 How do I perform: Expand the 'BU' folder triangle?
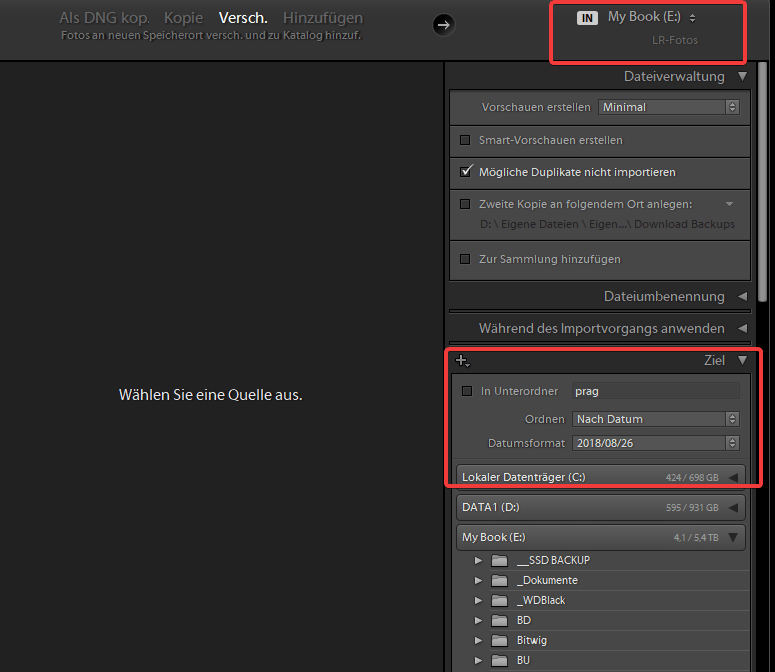click(478, 660)
